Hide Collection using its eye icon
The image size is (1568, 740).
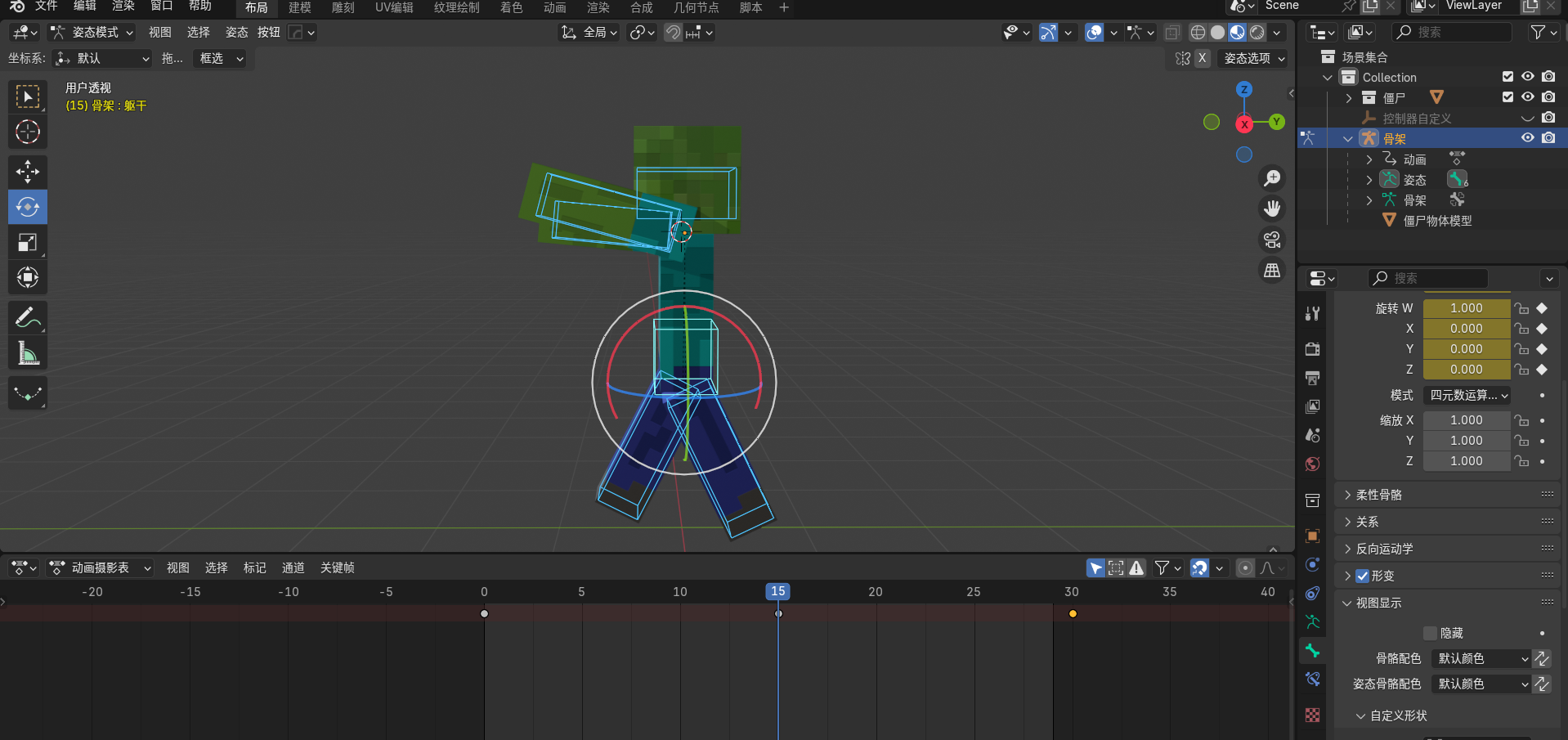[x=1527, y=77]
